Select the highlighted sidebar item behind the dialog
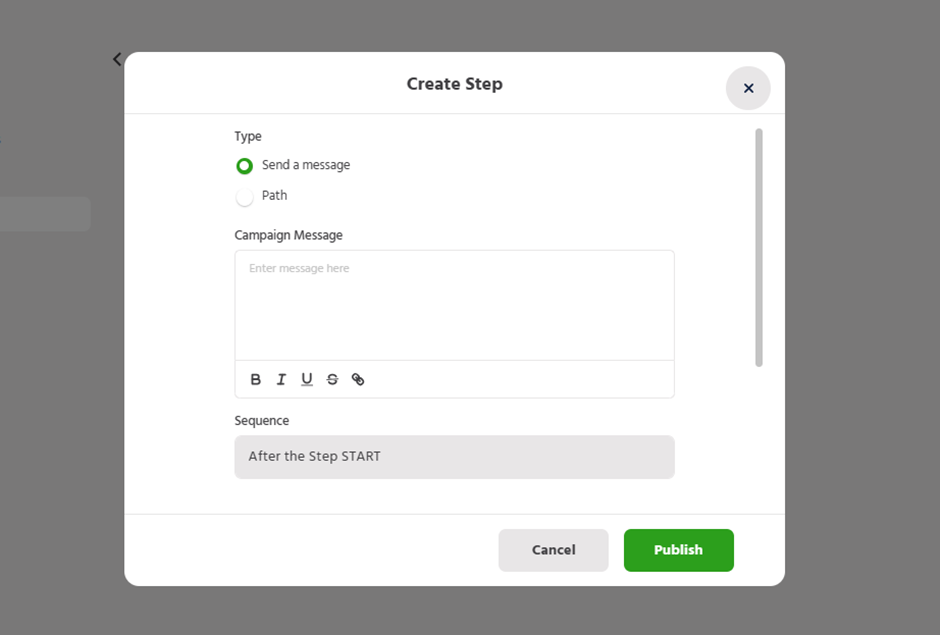 click(45, 214)
